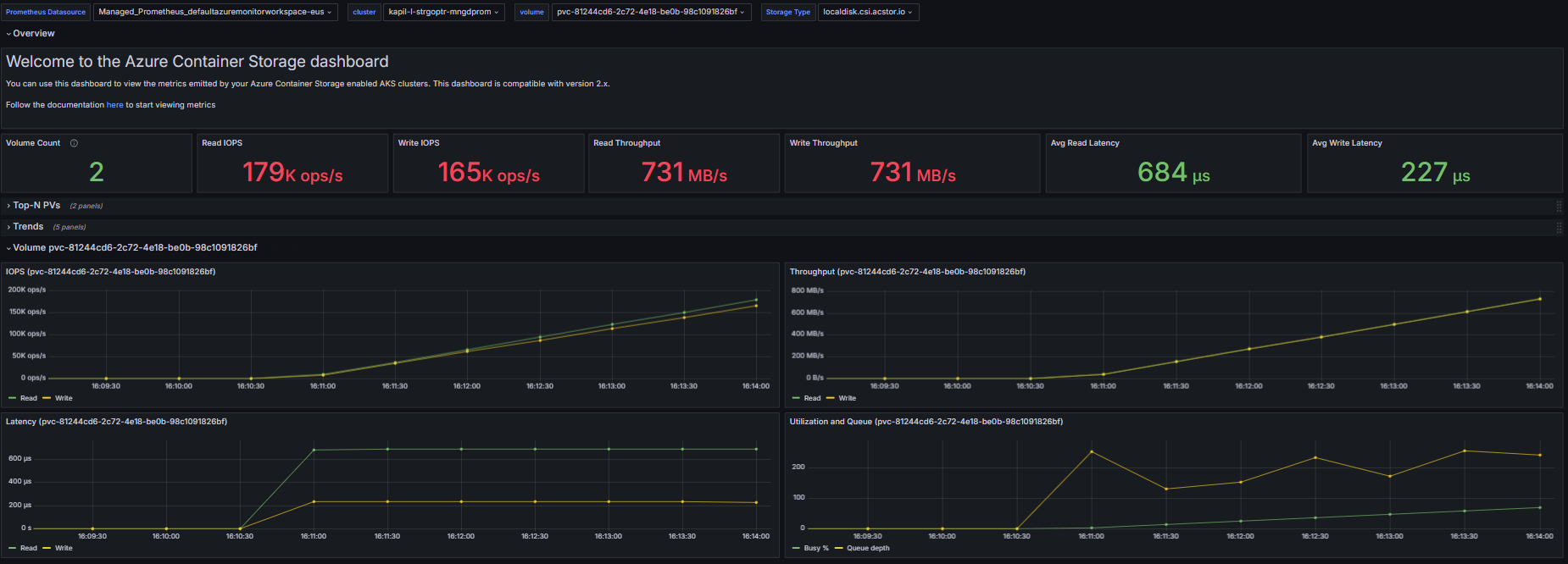Open the Volume Count panel title
Screen dimensions: 1568x564
click(33, 143)
